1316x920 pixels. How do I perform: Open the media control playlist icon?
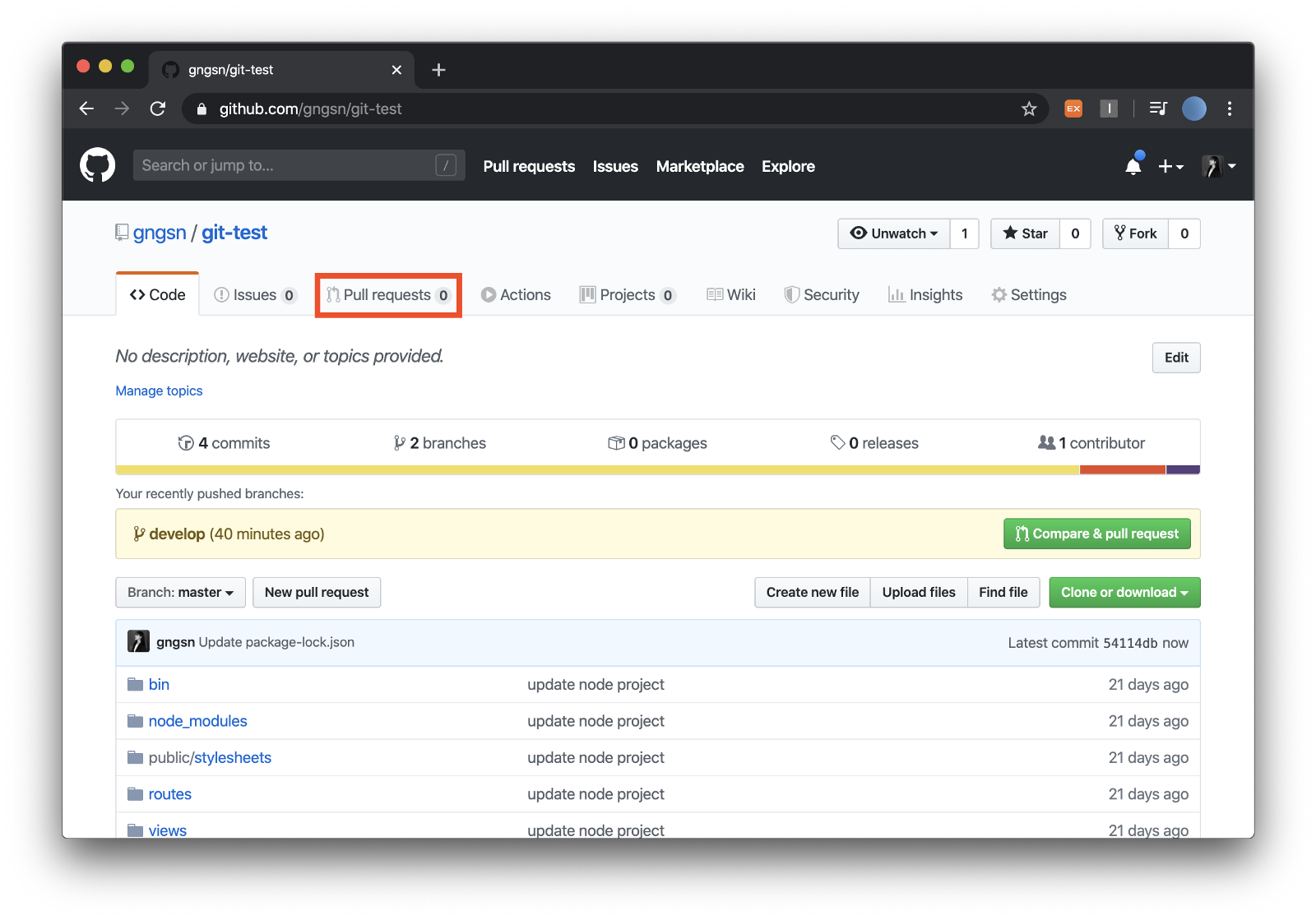(x=1158, y=109)
